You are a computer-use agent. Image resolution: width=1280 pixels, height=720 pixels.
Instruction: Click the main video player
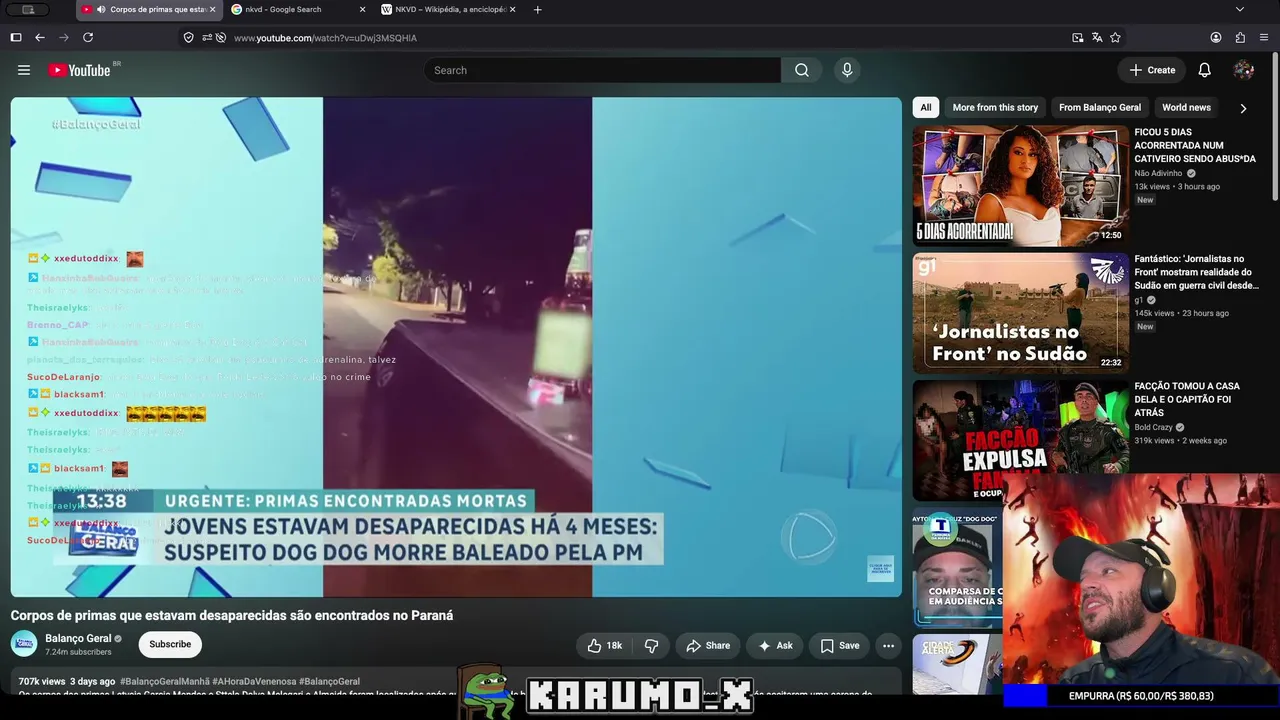[456, 347]
